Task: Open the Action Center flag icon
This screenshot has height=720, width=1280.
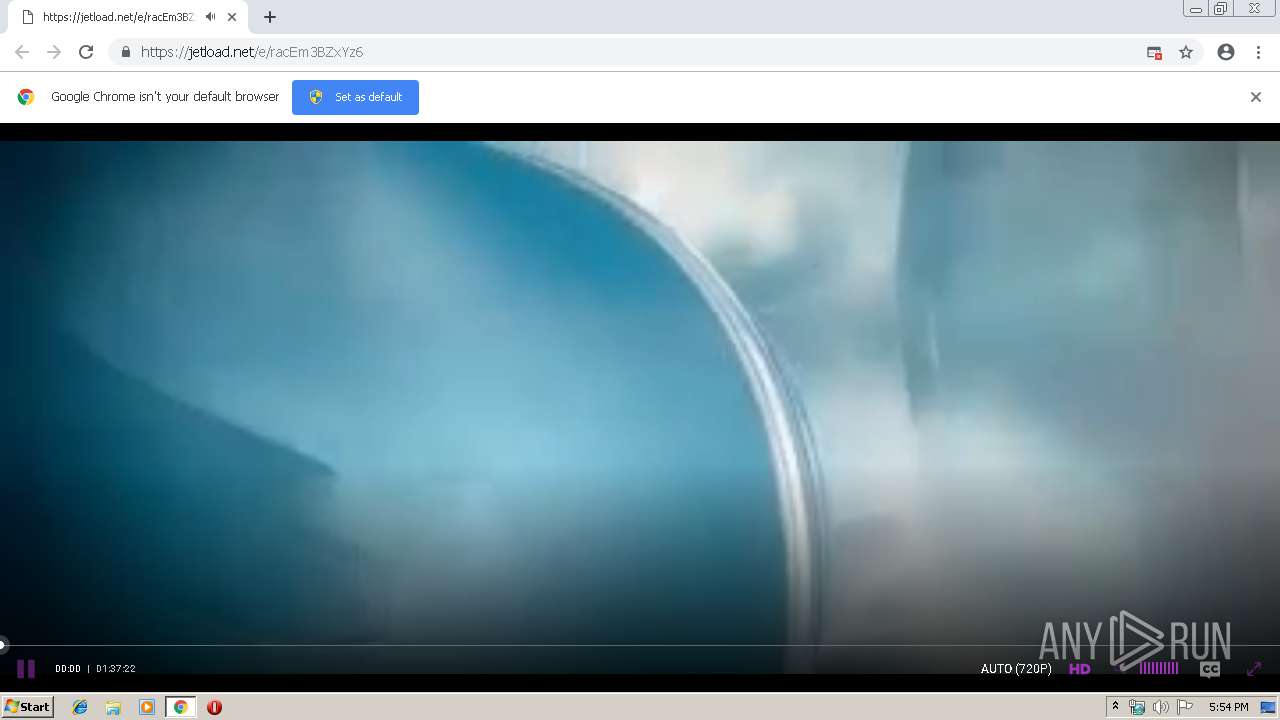Action: point(1185,707)
